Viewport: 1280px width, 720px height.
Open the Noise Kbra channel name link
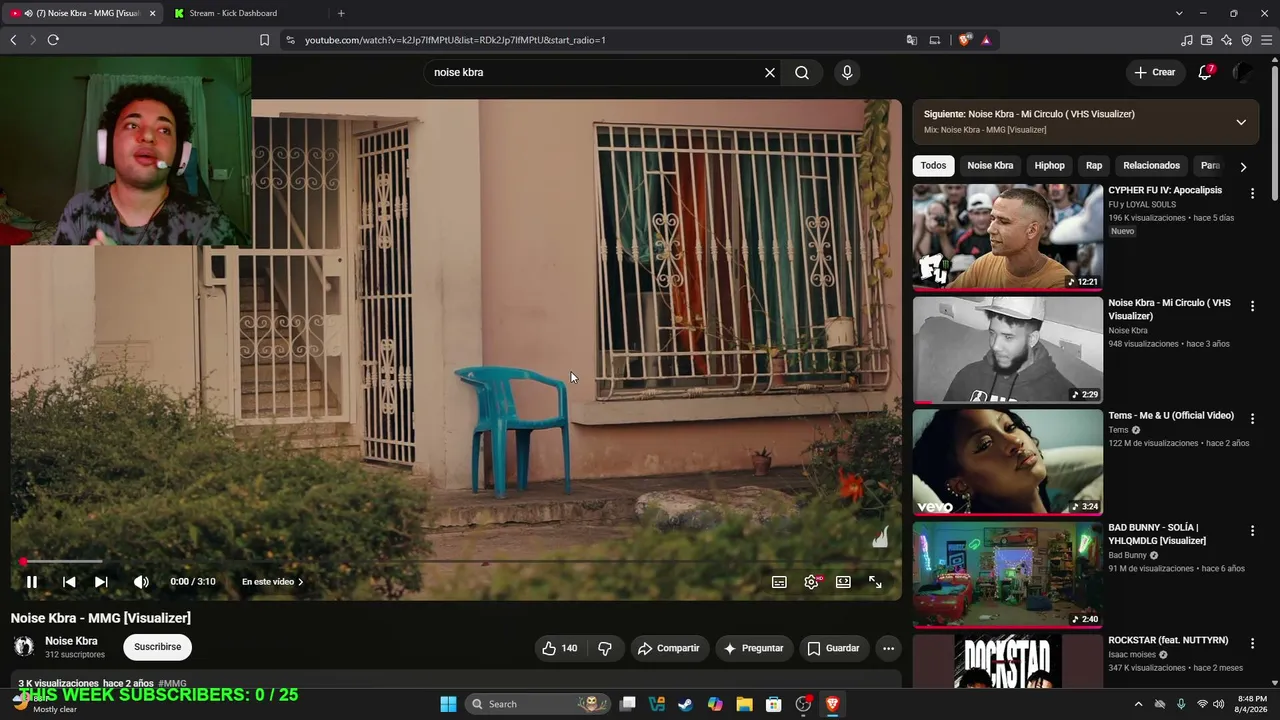click(71, 641)
